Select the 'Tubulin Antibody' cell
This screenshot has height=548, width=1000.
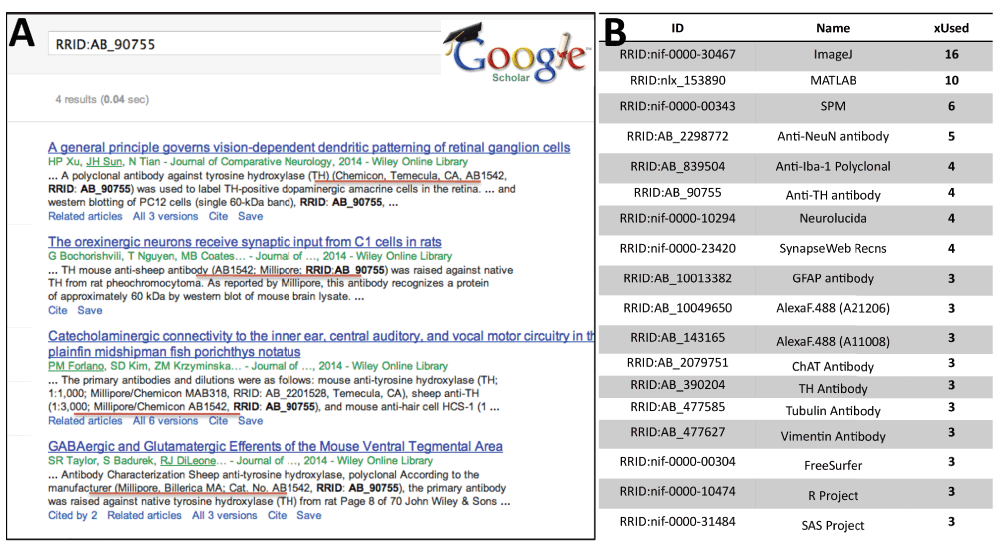pos(833,411)
